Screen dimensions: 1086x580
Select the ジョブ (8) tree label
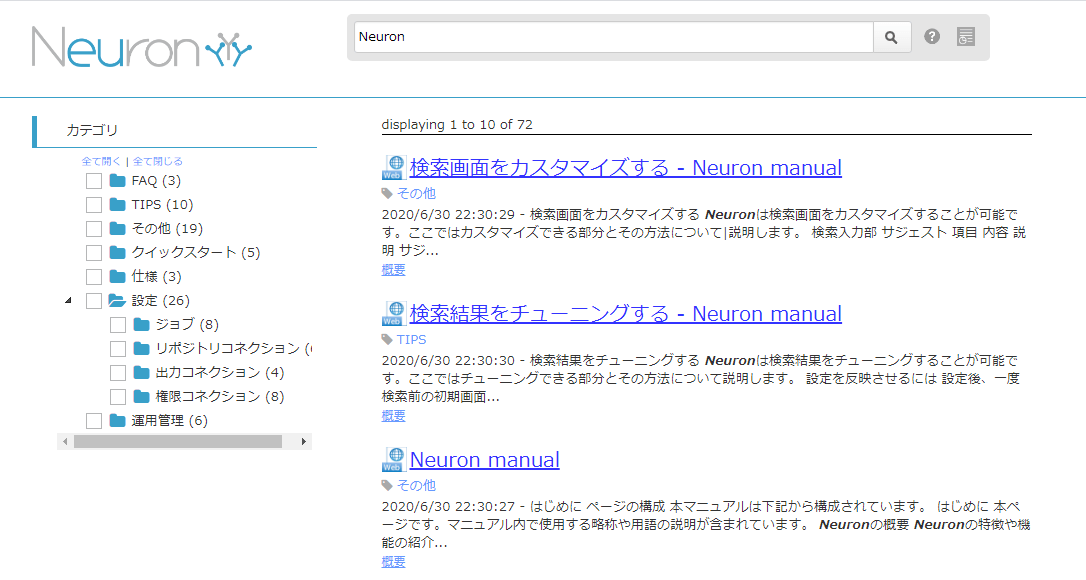point(187,324)
